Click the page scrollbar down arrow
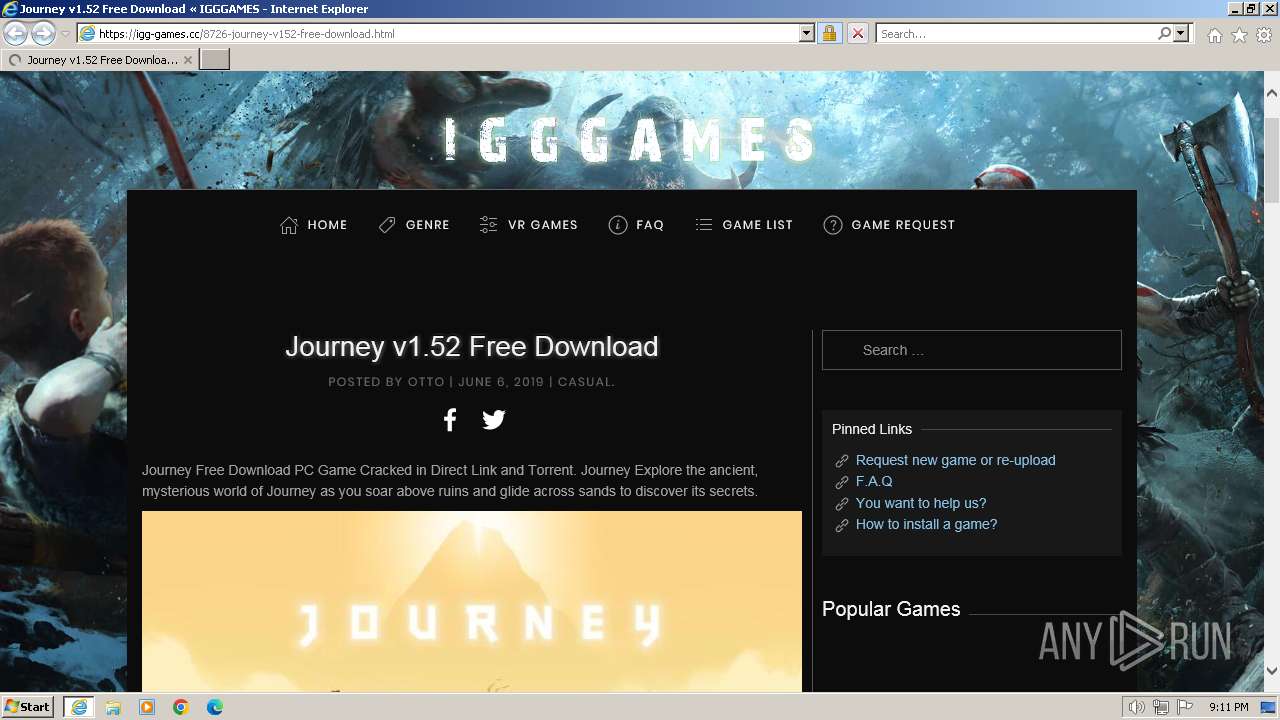Image resolution: width=1280 pixels, height=720 pixels. point(1272,671)
